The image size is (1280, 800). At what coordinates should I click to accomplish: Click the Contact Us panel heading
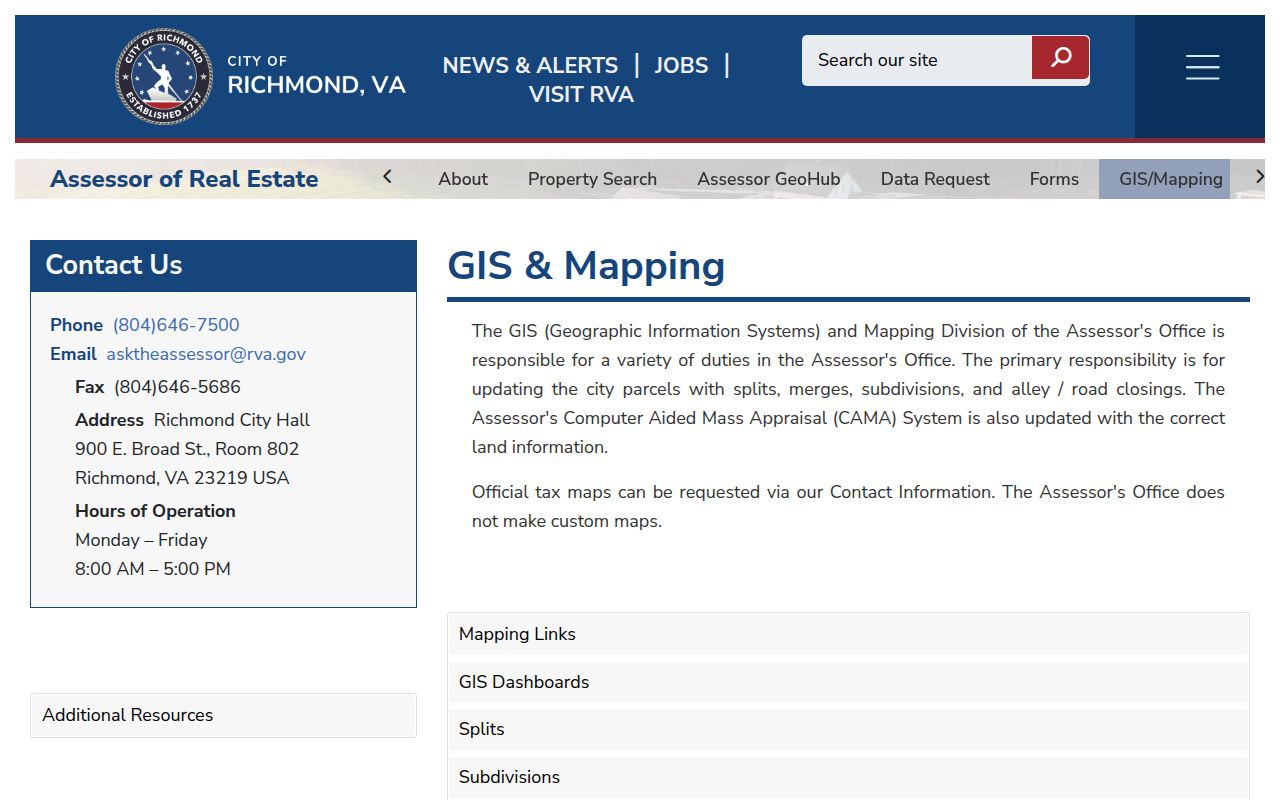pos(223,265)
